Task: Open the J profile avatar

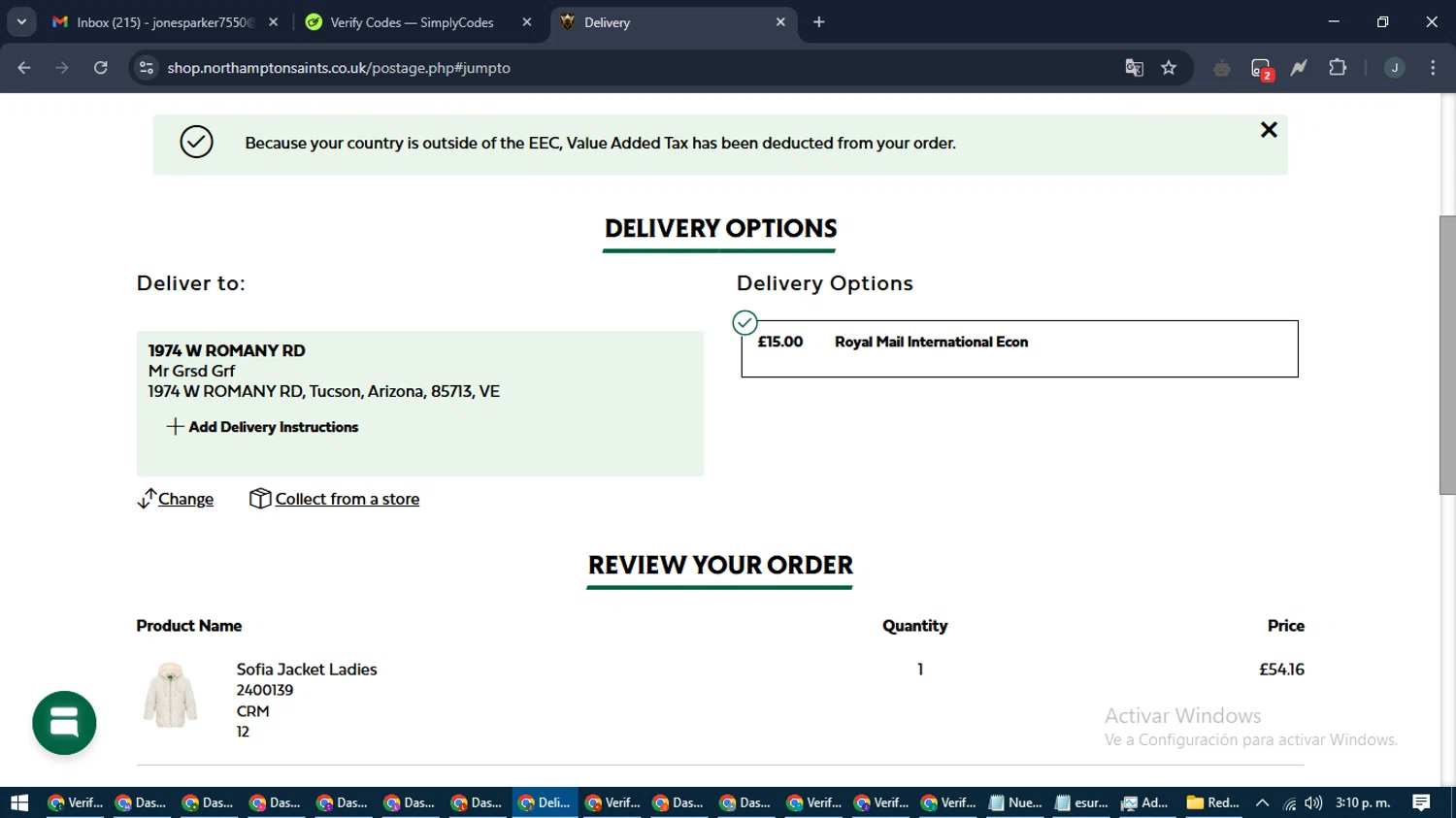Action: 1394,68
